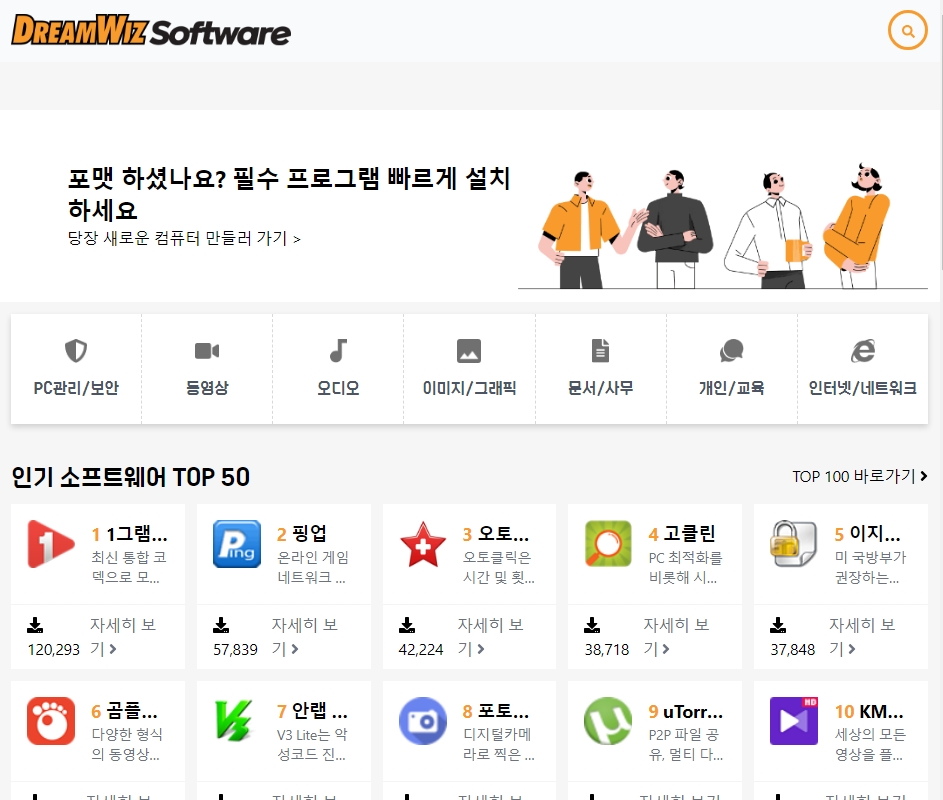Open the 동영상 video category icon
This screenshot has width=943, height=800.
[206, 351]
